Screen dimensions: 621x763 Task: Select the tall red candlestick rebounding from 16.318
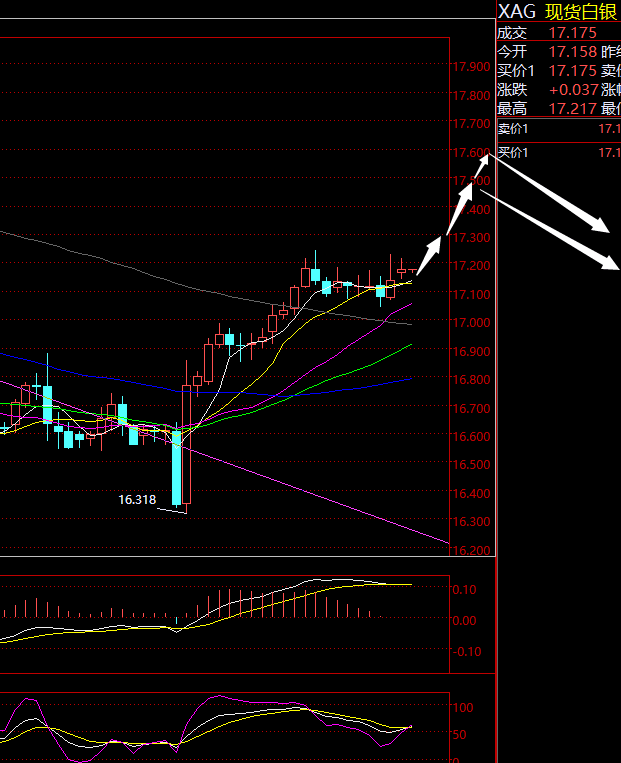click(186, 436)
